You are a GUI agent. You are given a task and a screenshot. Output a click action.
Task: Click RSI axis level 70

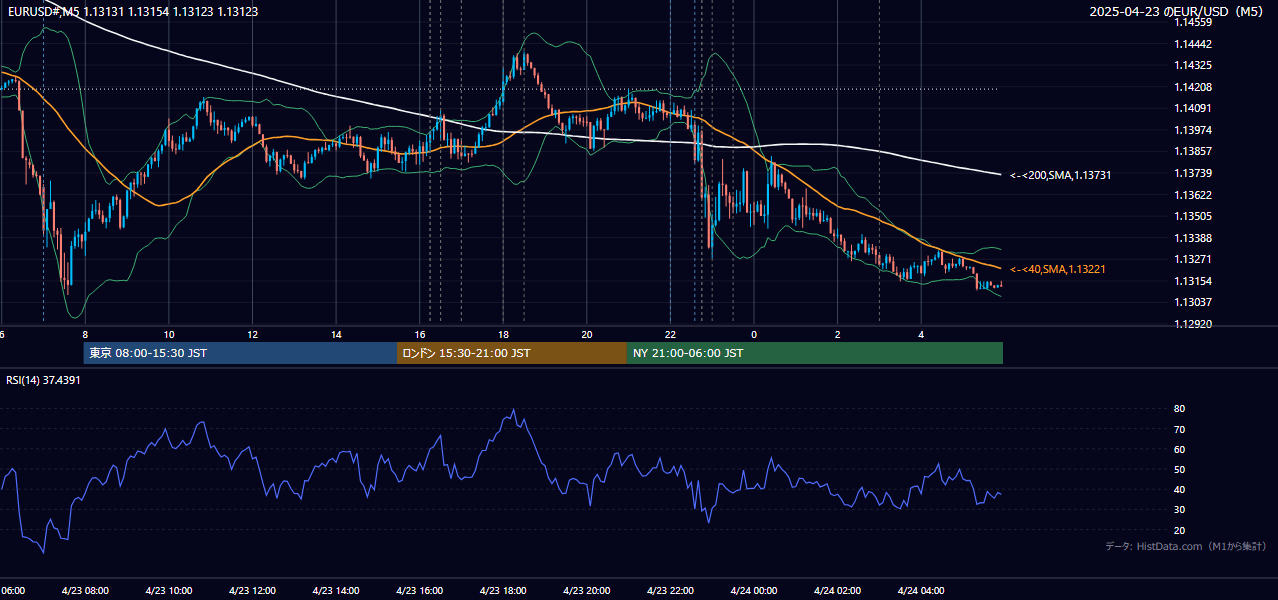pos(1180,429)
